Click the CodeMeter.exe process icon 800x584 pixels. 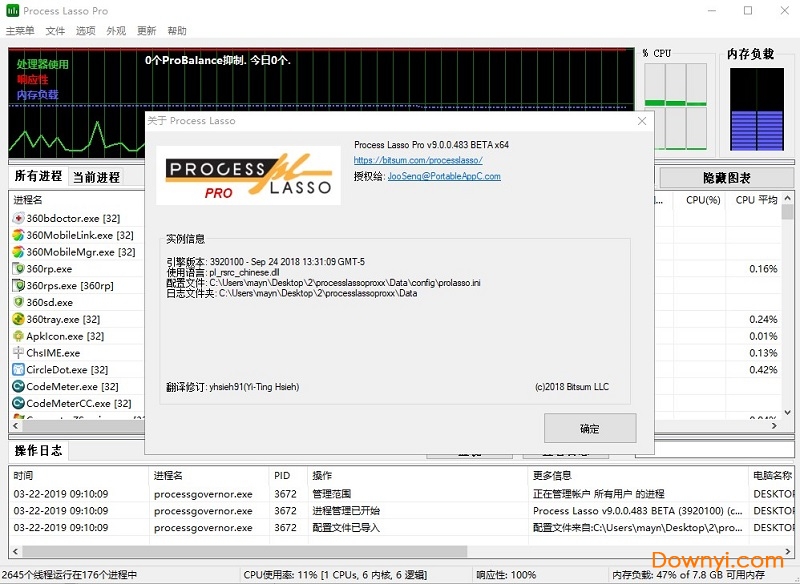(x=18, y=387)
